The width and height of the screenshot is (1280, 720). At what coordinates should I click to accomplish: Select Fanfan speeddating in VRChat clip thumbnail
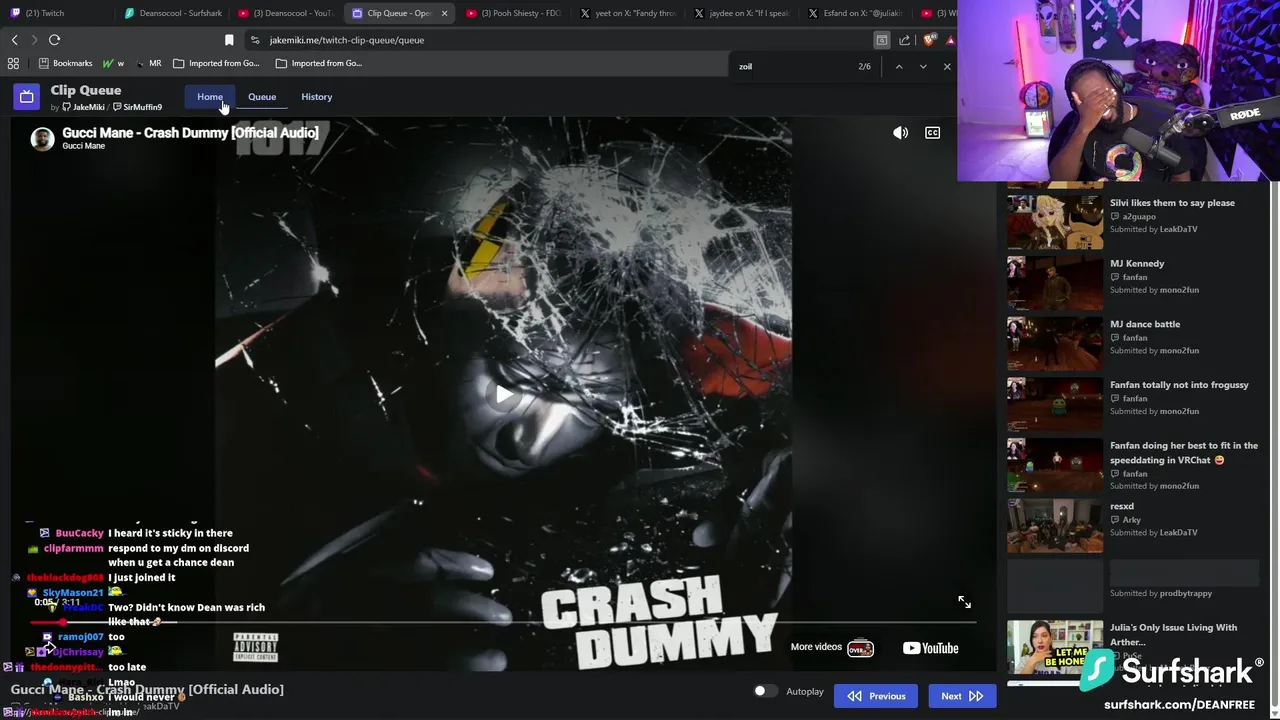pos(1055,465)
